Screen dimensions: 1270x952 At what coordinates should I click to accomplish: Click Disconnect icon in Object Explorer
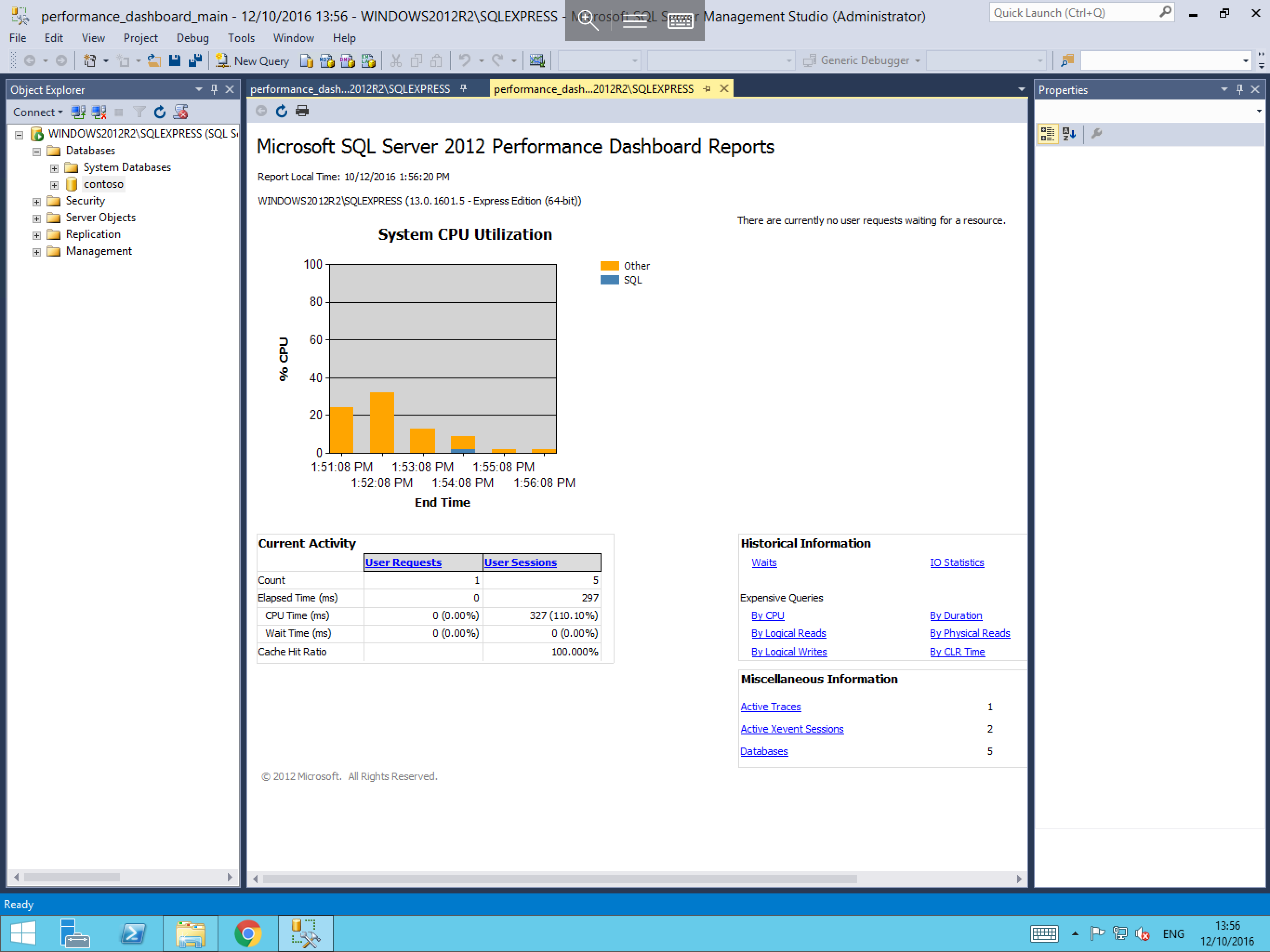[x=99, y=112]
